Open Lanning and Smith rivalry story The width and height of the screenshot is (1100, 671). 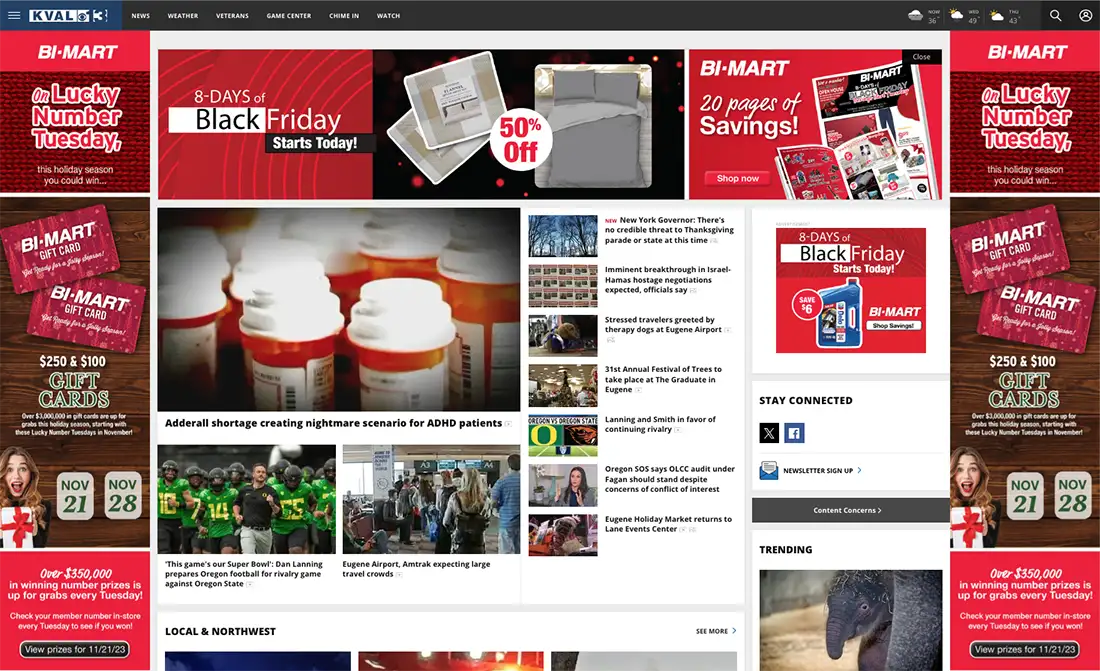[x=660, y=424]
